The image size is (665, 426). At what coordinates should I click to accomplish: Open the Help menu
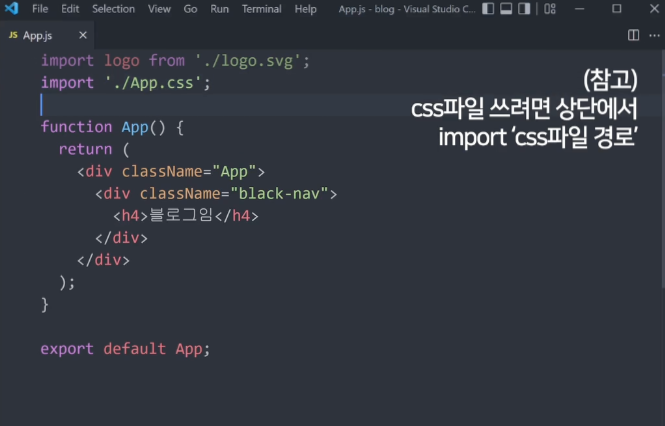tap(306, 9)
